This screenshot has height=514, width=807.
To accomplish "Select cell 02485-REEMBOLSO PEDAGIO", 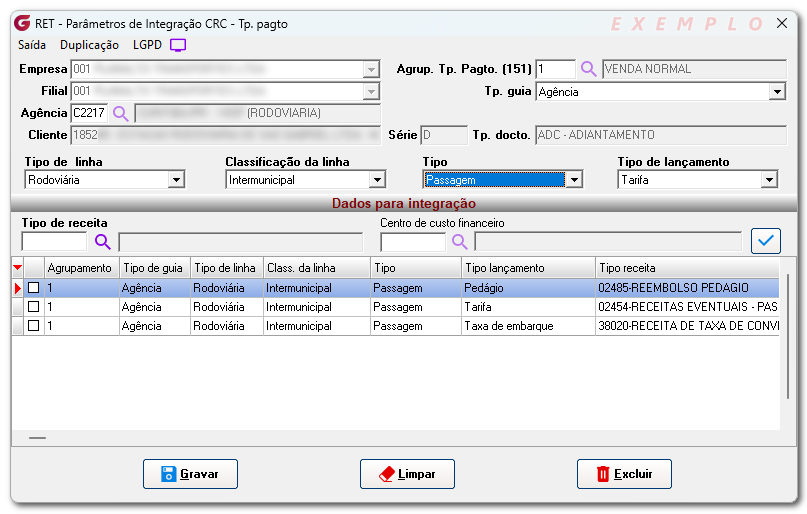I will 687,288.
